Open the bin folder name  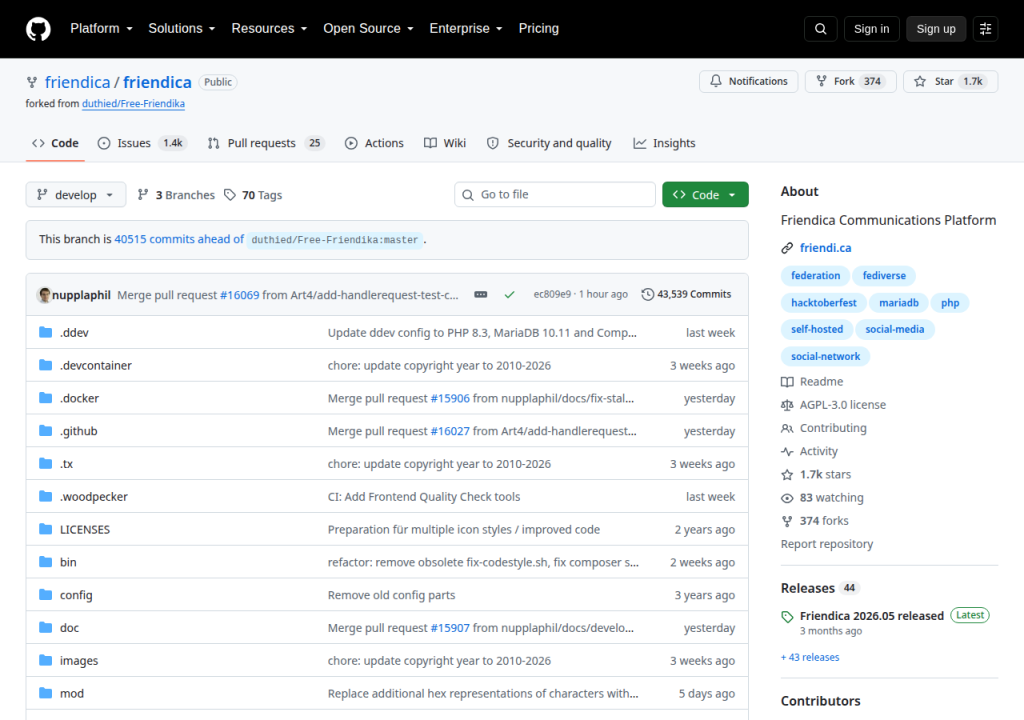[68, 562]
